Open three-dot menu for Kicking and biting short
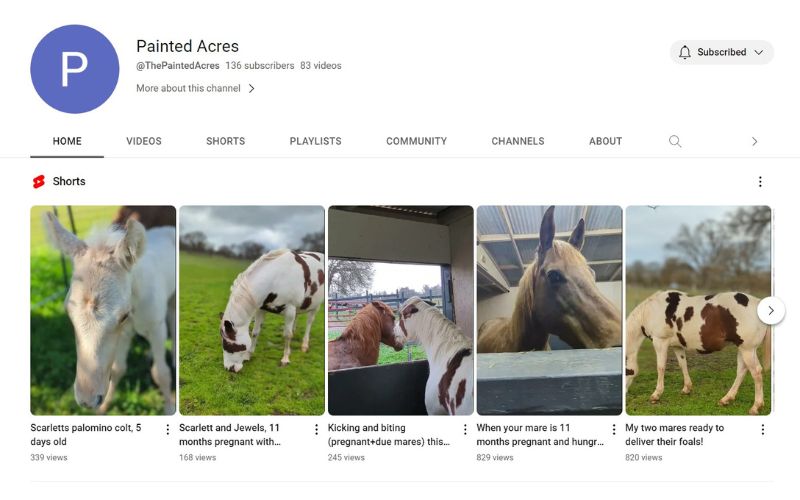 point(465,430)
